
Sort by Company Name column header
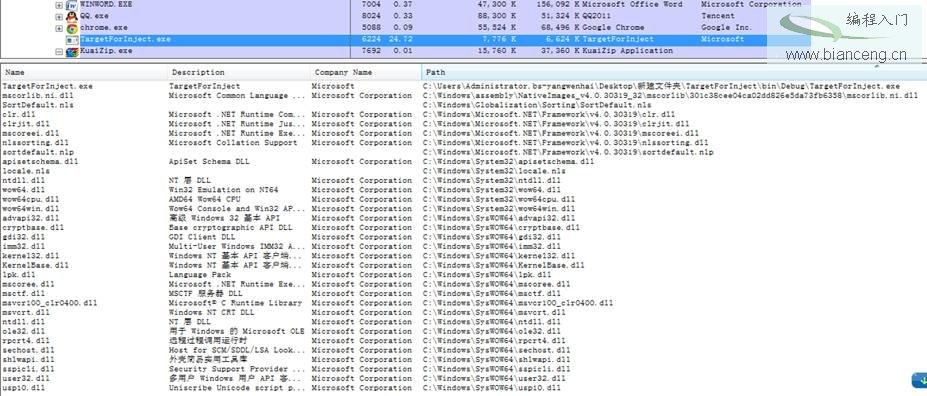coord(366,72)
